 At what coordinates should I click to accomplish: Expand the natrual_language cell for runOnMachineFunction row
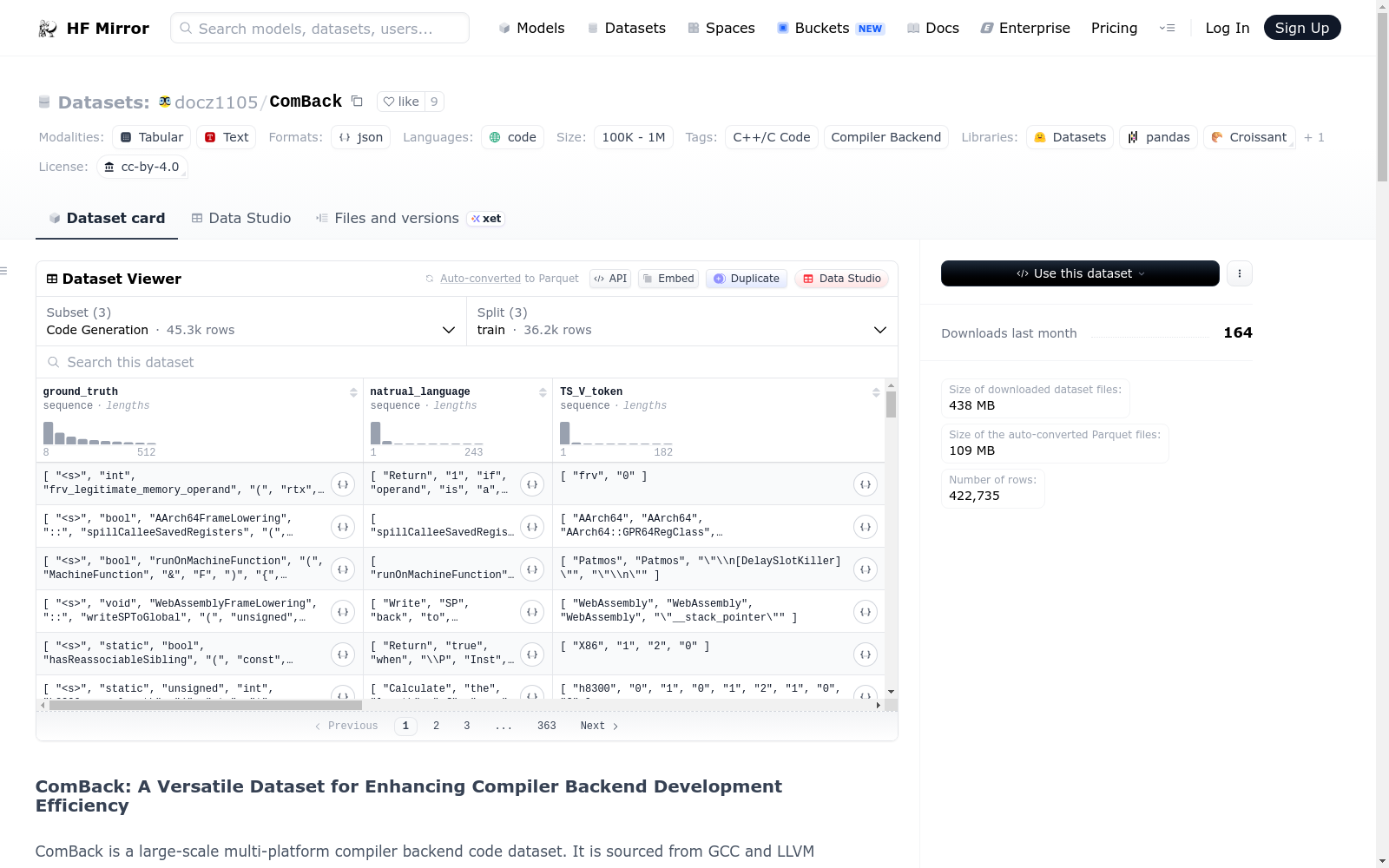[532, 569]
